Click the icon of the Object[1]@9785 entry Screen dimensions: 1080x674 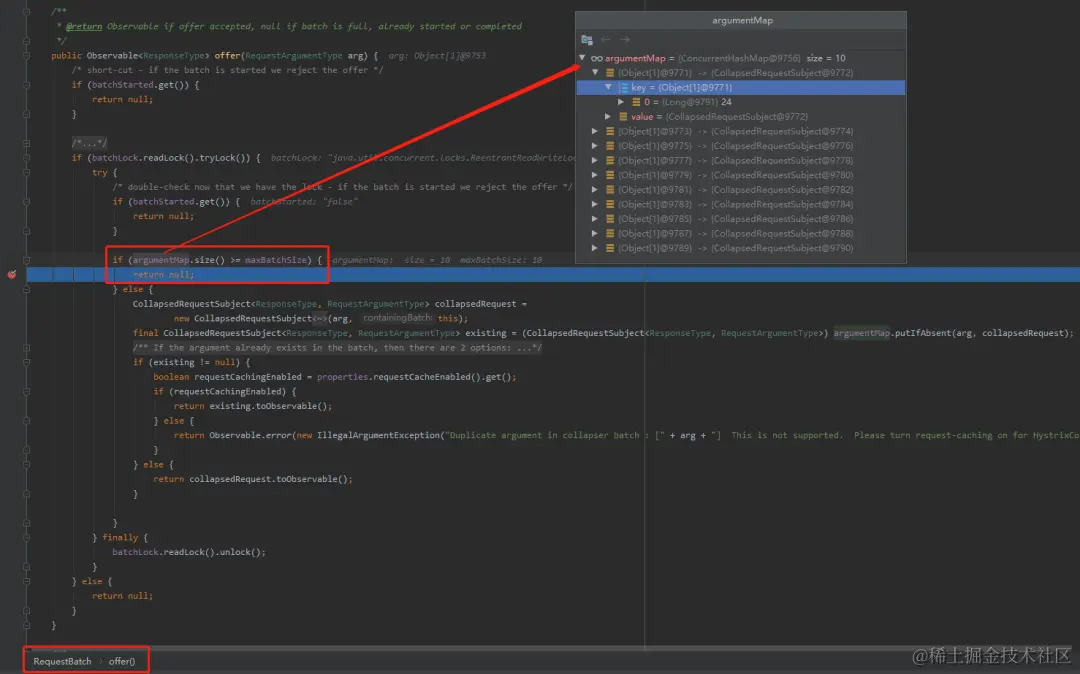610,219
